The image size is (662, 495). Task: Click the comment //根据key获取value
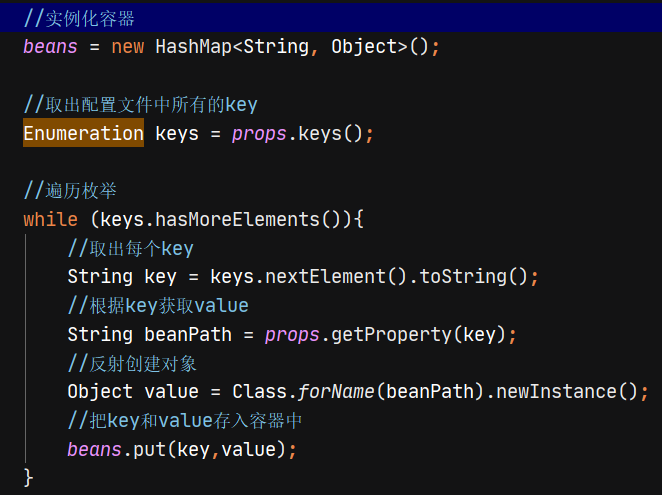(x=158, y=306)
